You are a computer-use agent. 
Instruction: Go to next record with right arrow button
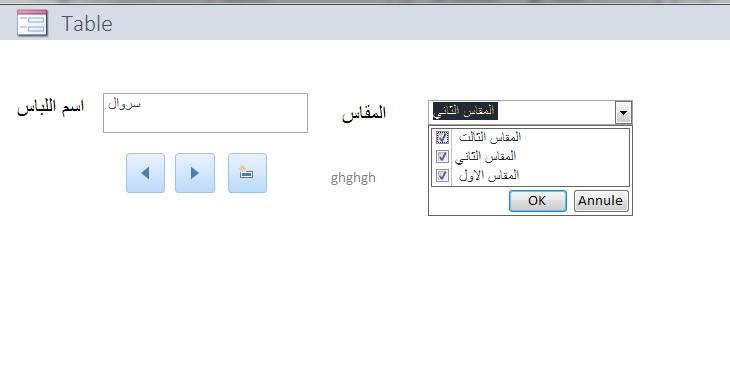[x=195, y=173]
